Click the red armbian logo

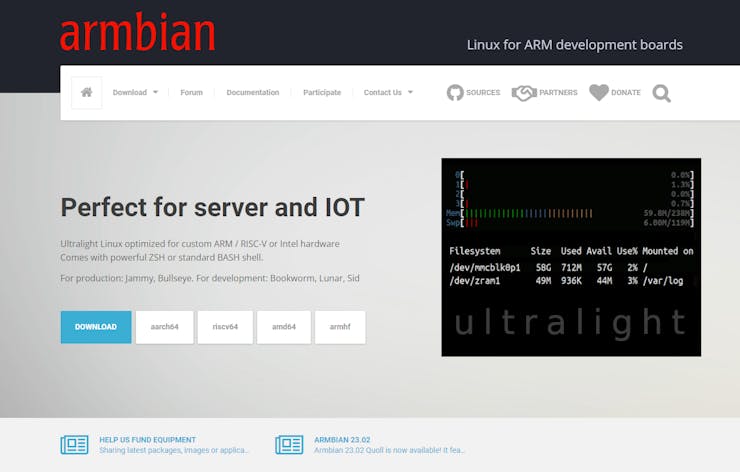click(x=137, y=32)
